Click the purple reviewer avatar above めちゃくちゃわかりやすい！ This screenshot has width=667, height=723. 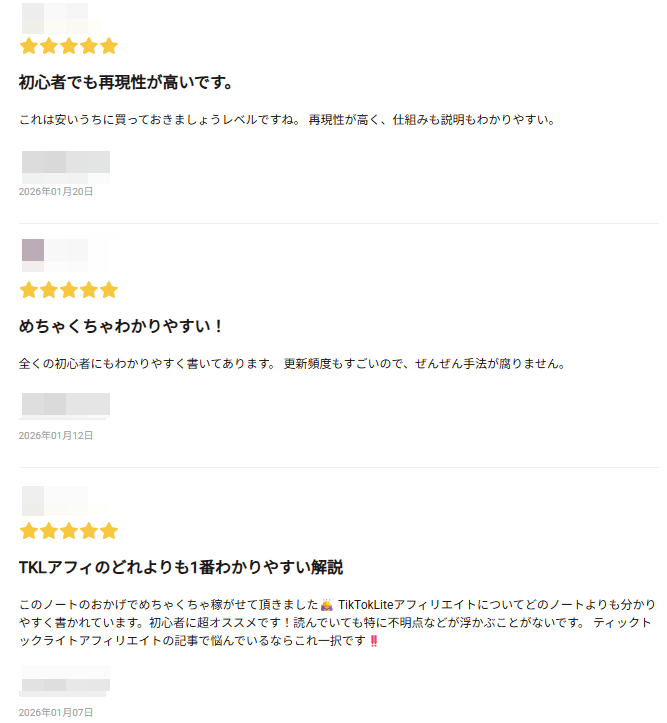(33, 250)
